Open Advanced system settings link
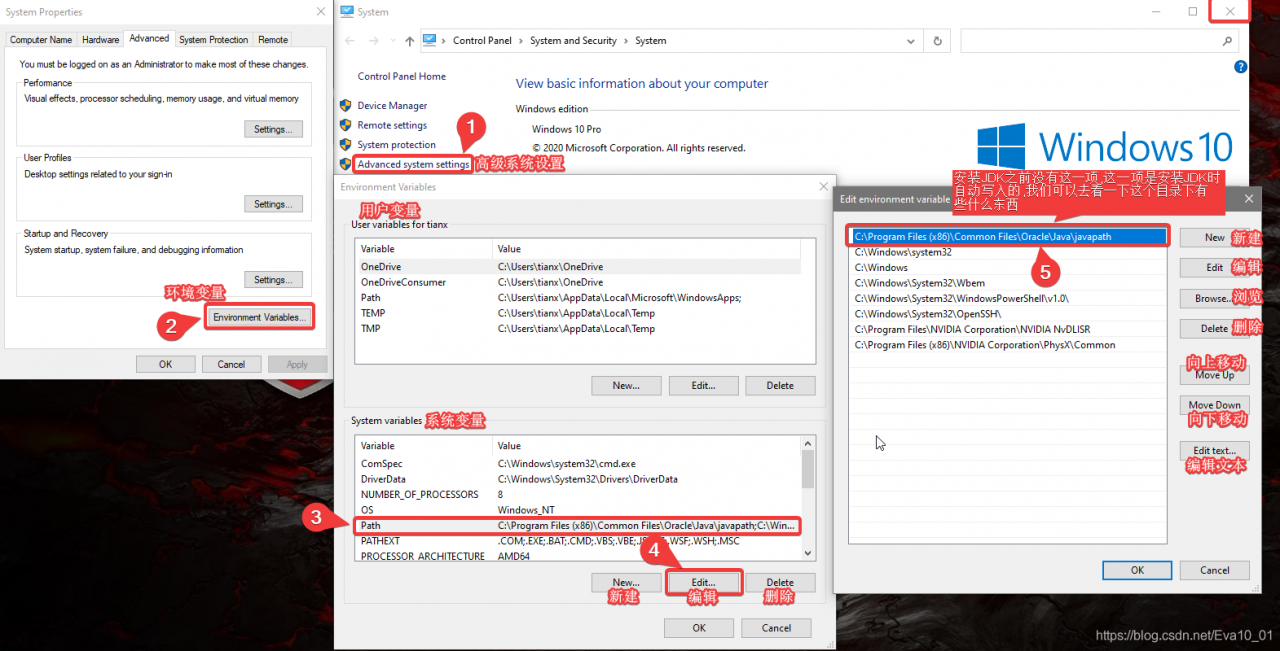 point(413,164)
